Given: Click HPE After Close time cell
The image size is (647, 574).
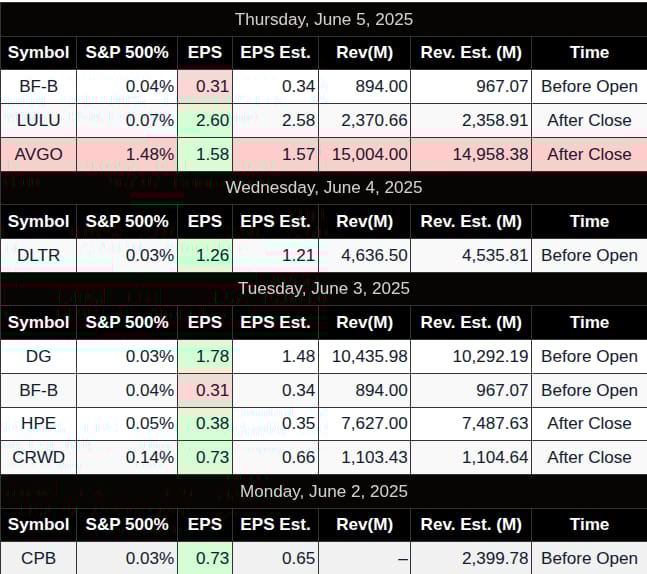Looking at the screenshot, I should click(x=589, y=423).
